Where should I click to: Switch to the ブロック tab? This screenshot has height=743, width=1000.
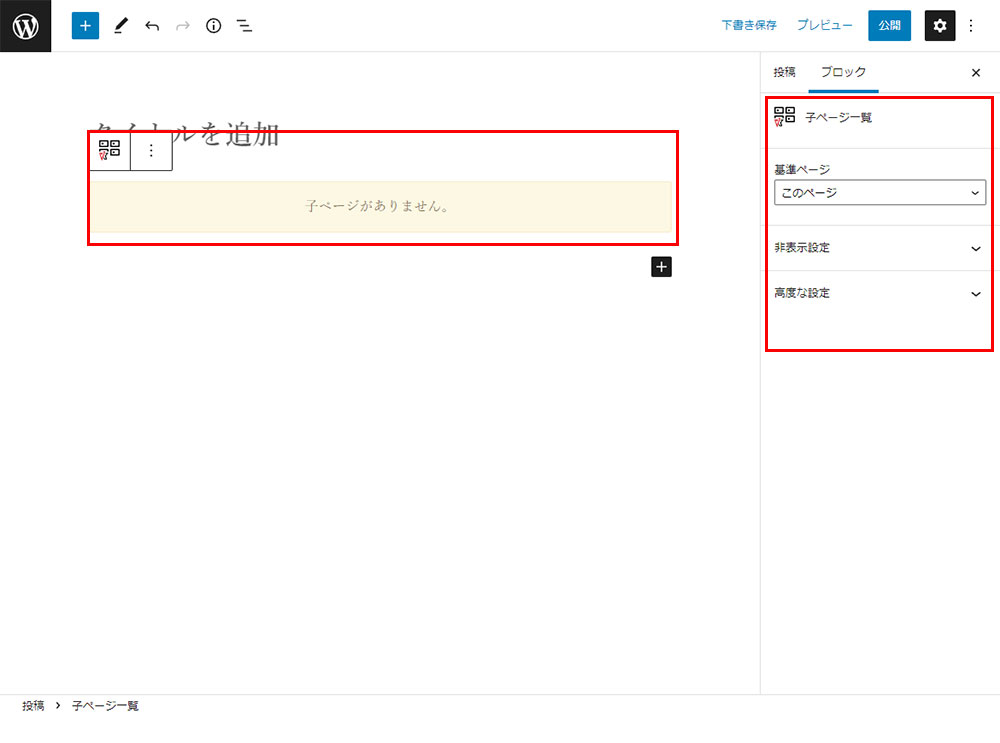point(843,72)
